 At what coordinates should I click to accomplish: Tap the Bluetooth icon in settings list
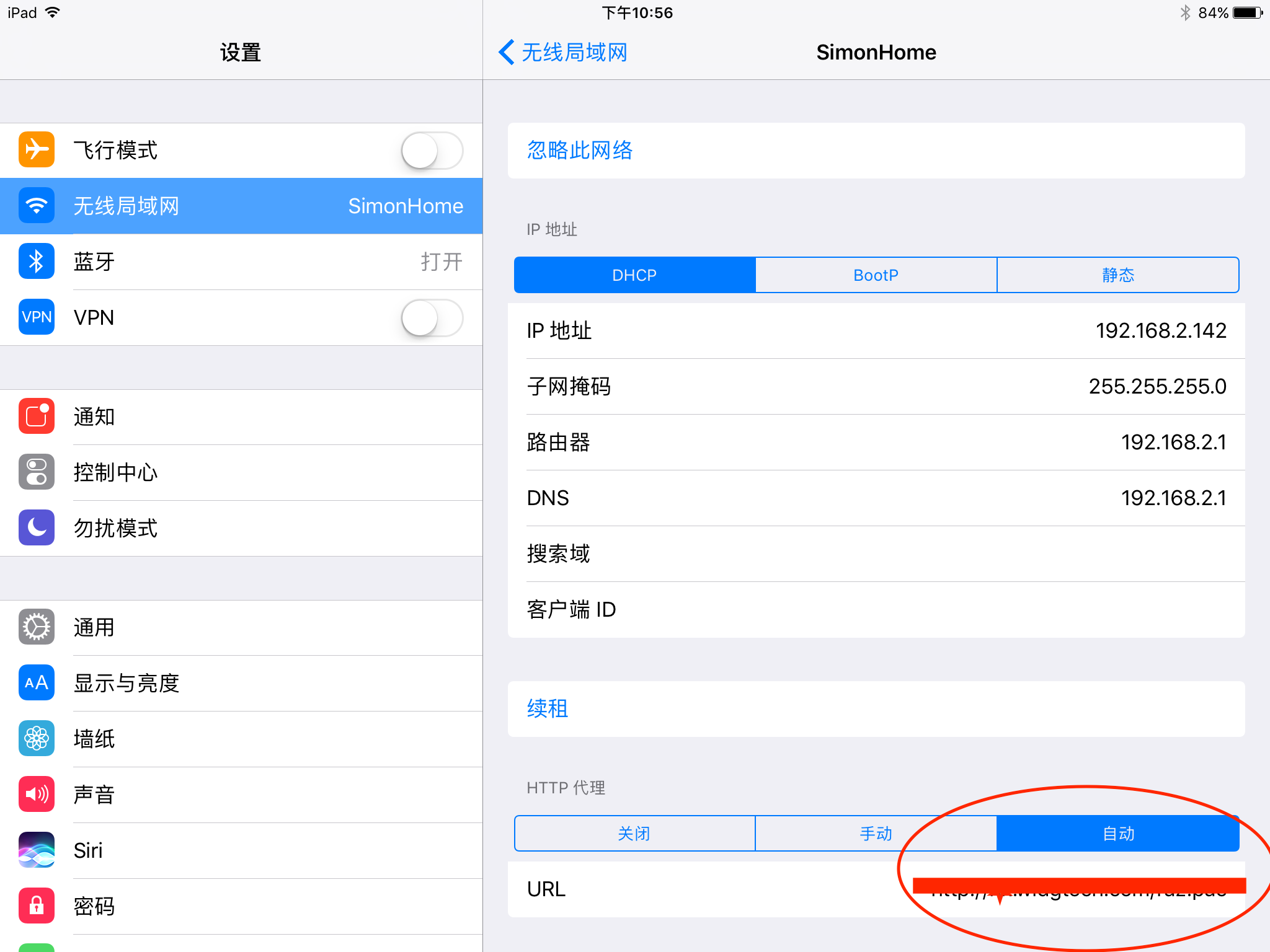(37, 262)
